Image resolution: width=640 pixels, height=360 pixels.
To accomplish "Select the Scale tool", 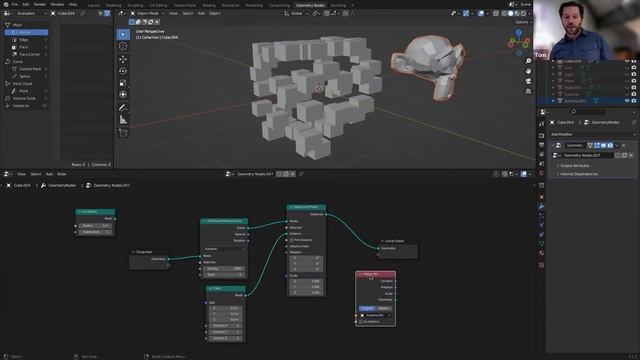I will click(x=123, y=83).
